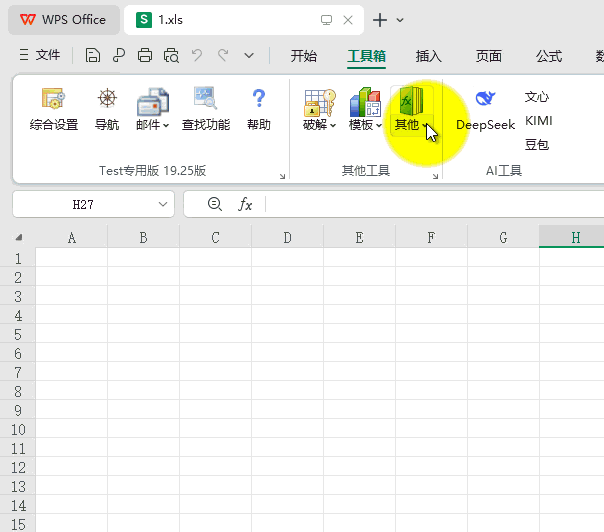The width and height of the screenshot is (604, 532).
Task: Click the save icon in quick toolbar
Action: click(x=93, y=56)
